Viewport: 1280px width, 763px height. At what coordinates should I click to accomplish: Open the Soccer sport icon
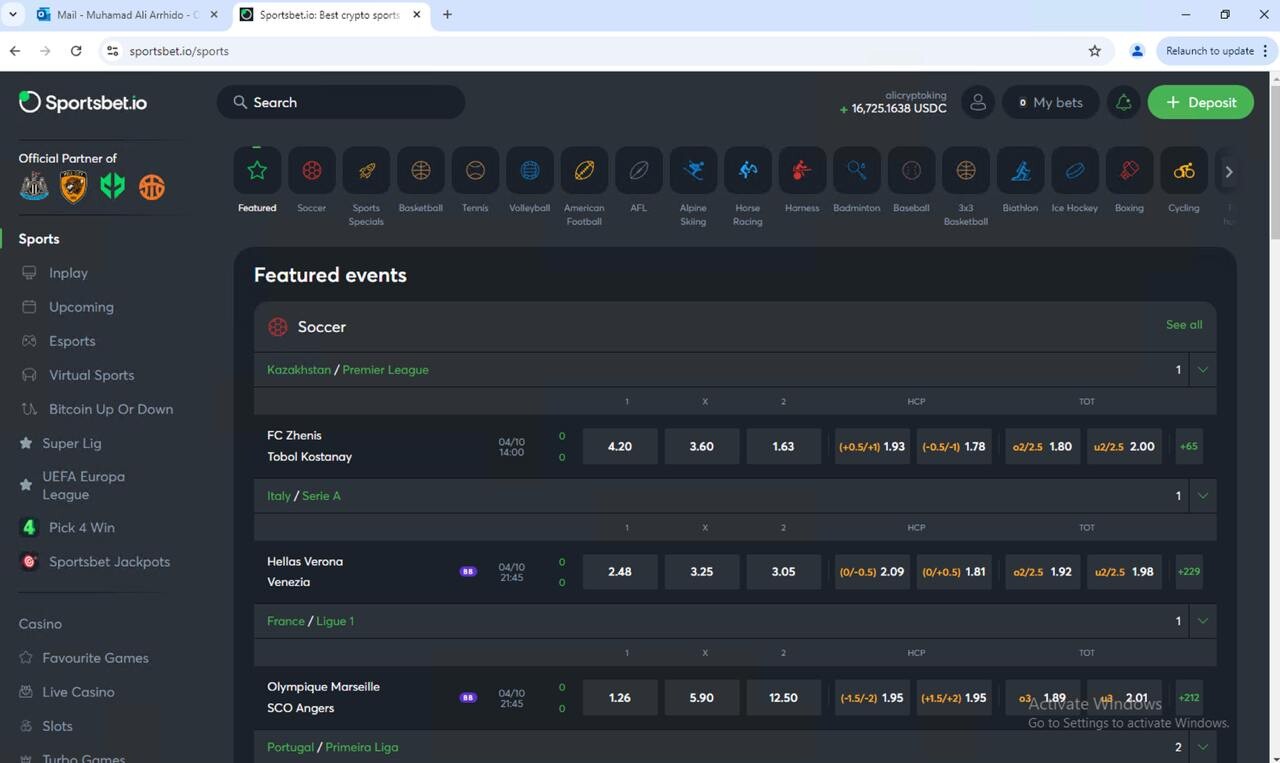point(312,171)
